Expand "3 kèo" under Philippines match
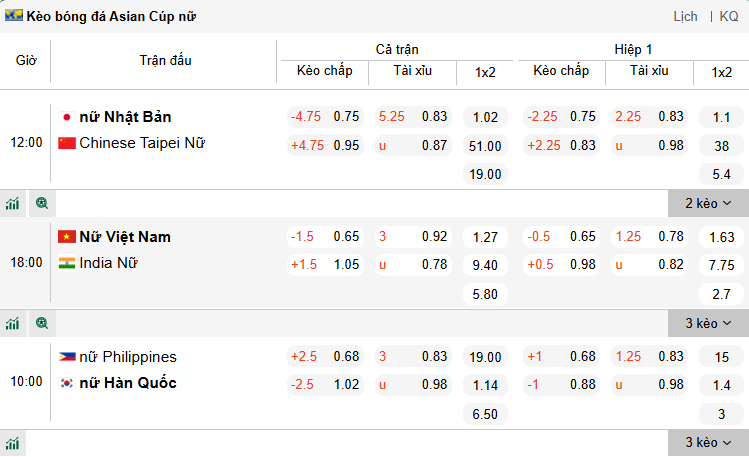 [708, 443]
